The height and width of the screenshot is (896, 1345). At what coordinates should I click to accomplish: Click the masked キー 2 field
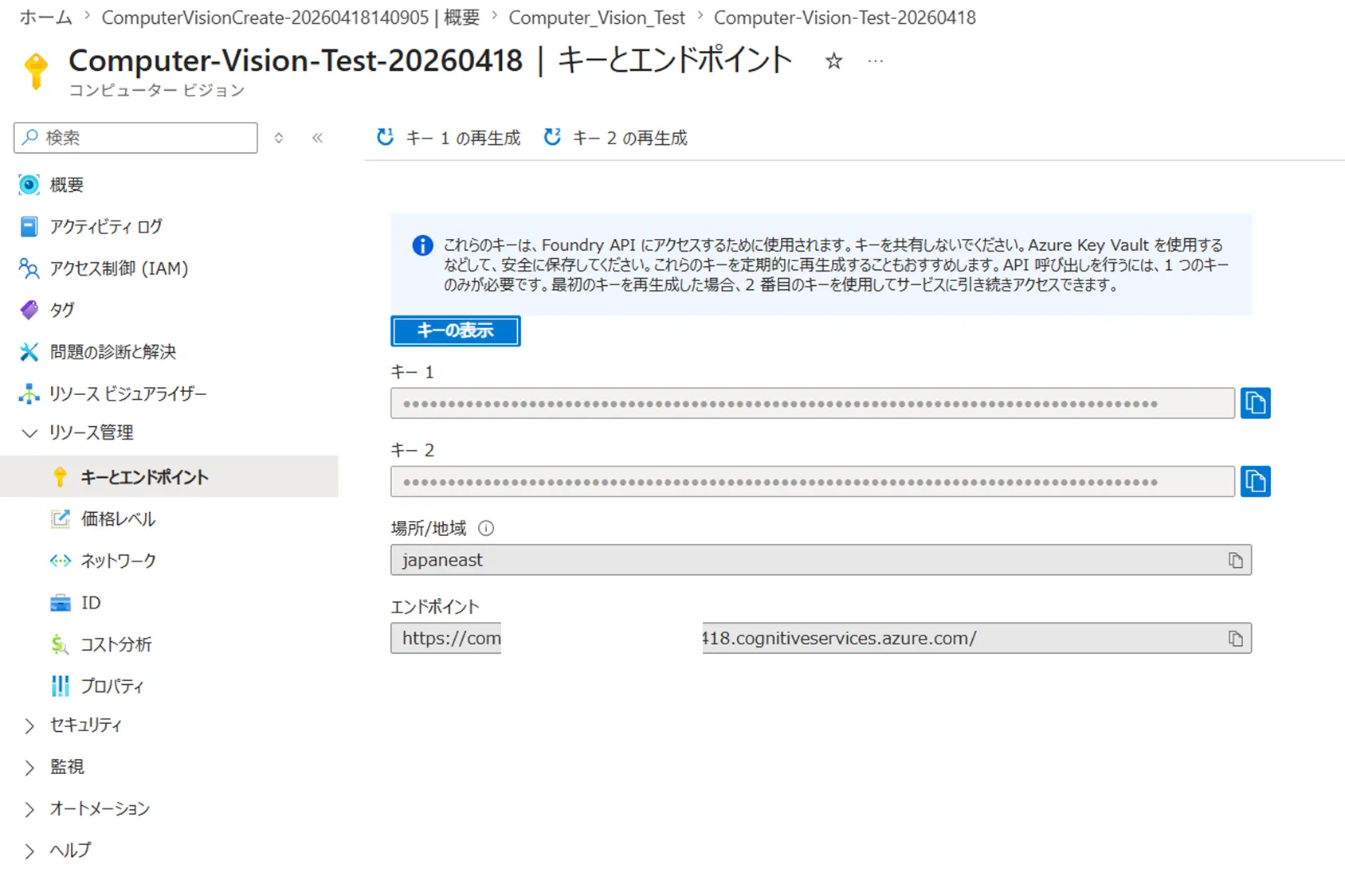813,481
